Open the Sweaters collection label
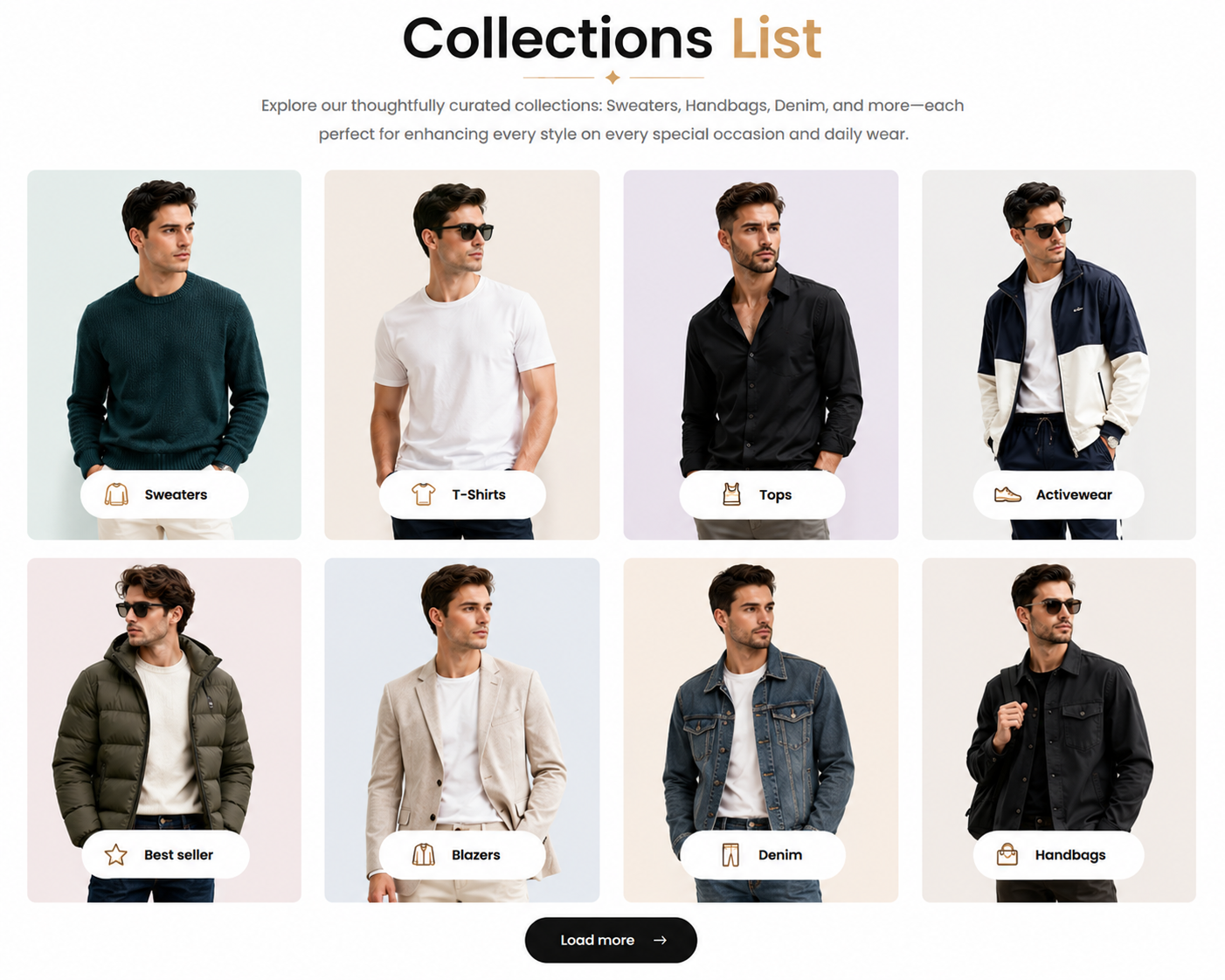 [x=164, y=494]
